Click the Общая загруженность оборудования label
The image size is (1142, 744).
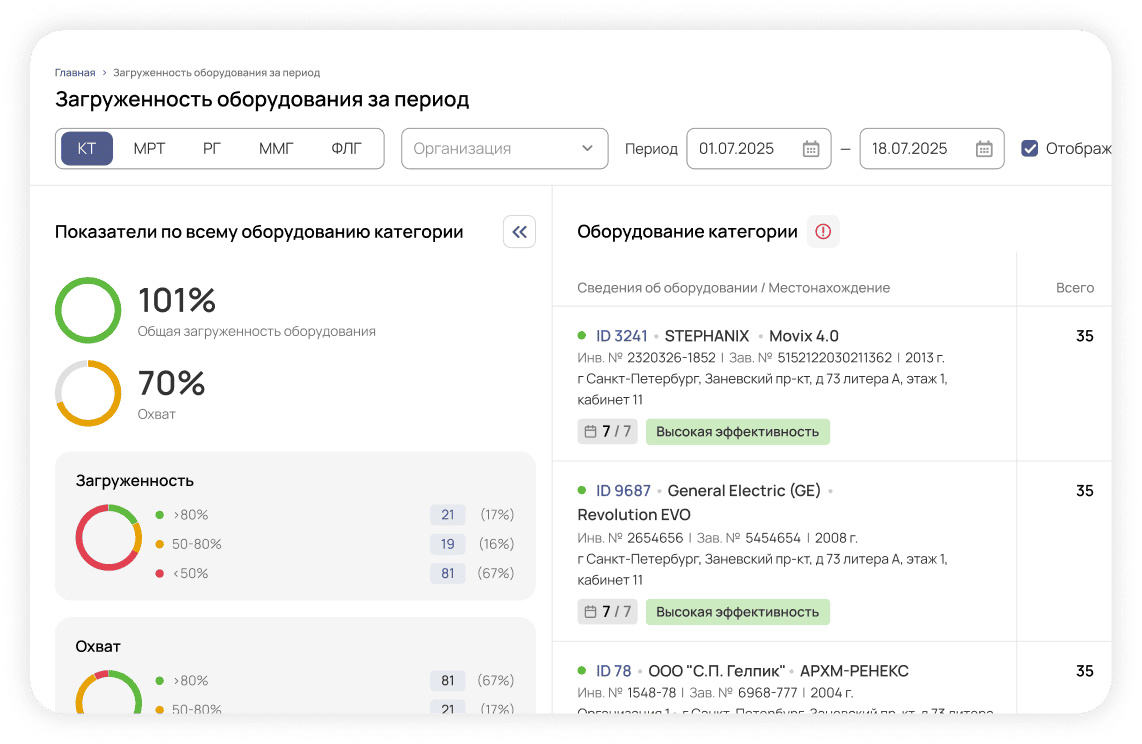click(x=256, y=331)
